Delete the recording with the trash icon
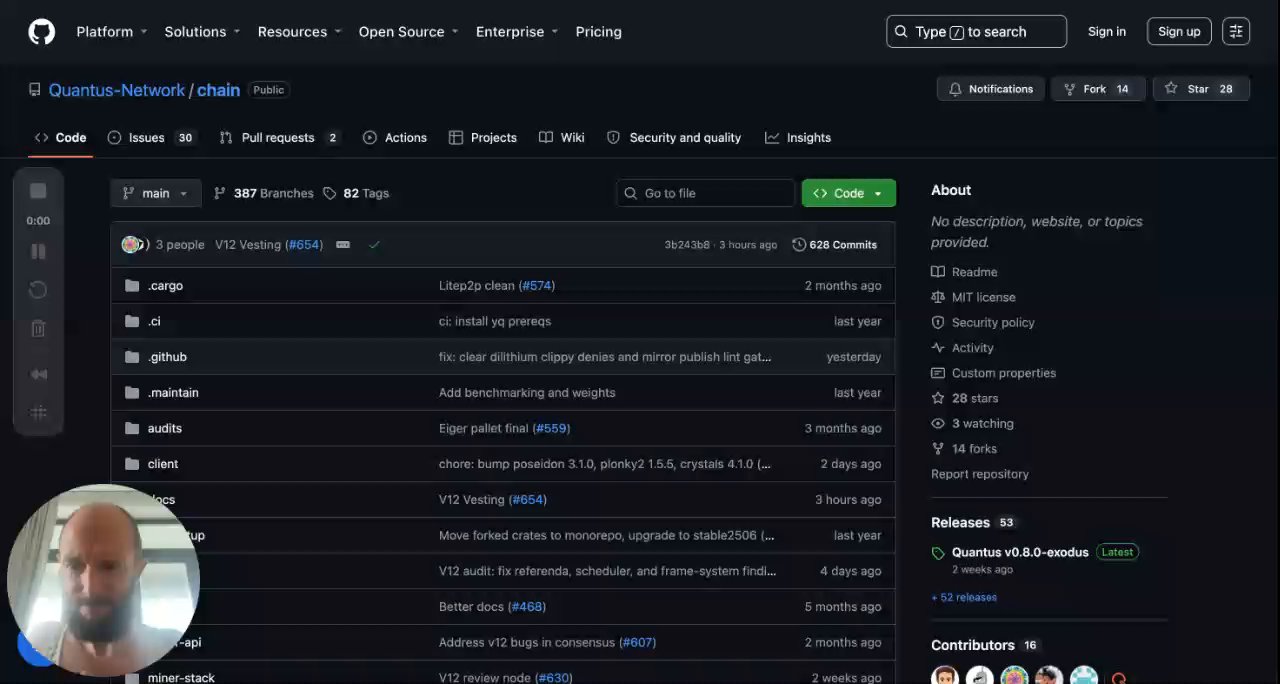Image resolution: width=1280 pixels, height=684 pixels. [38, 329]
